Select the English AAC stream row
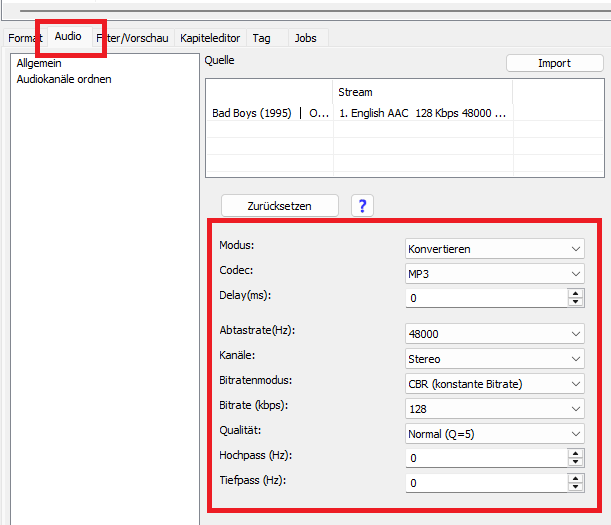Image resolution: width=611 pixels, height=525 pixels. 421,113
